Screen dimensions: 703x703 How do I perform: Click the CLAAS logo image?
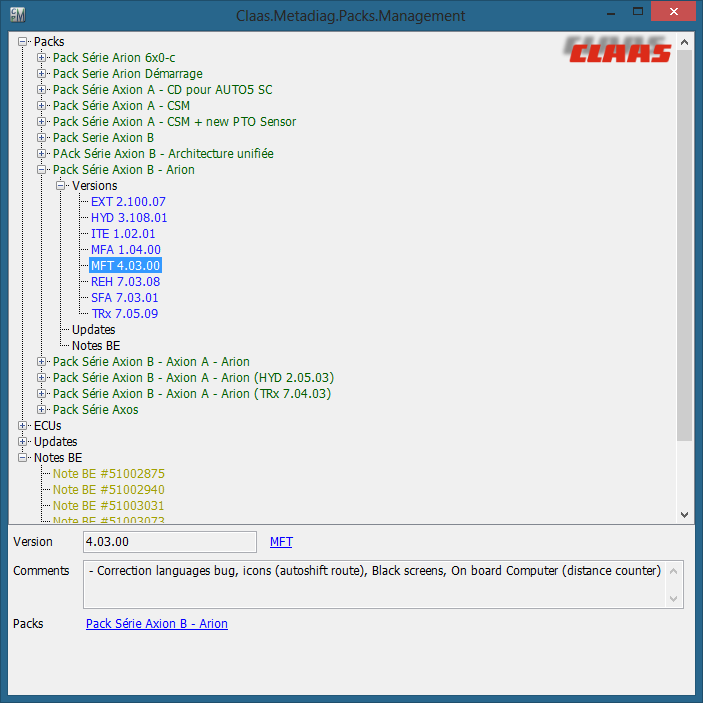(617, 49)
